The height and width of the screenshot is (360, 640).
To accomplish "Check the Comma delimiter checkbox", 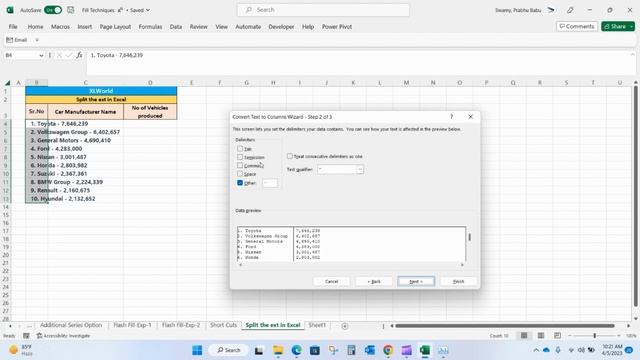I will (x=240, y=165).
